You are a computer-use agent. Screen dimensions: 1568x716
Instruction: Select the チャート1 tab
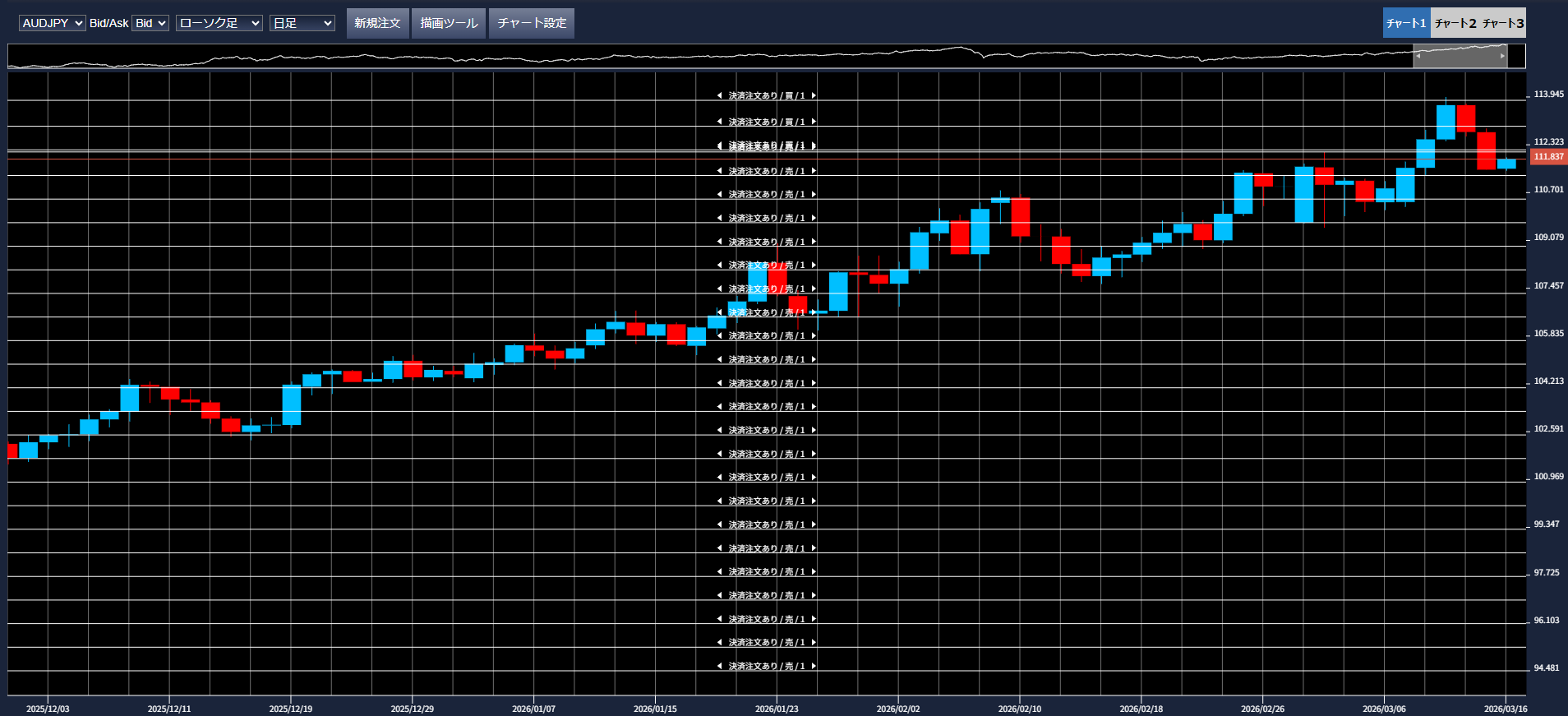tap(1406, 23)
